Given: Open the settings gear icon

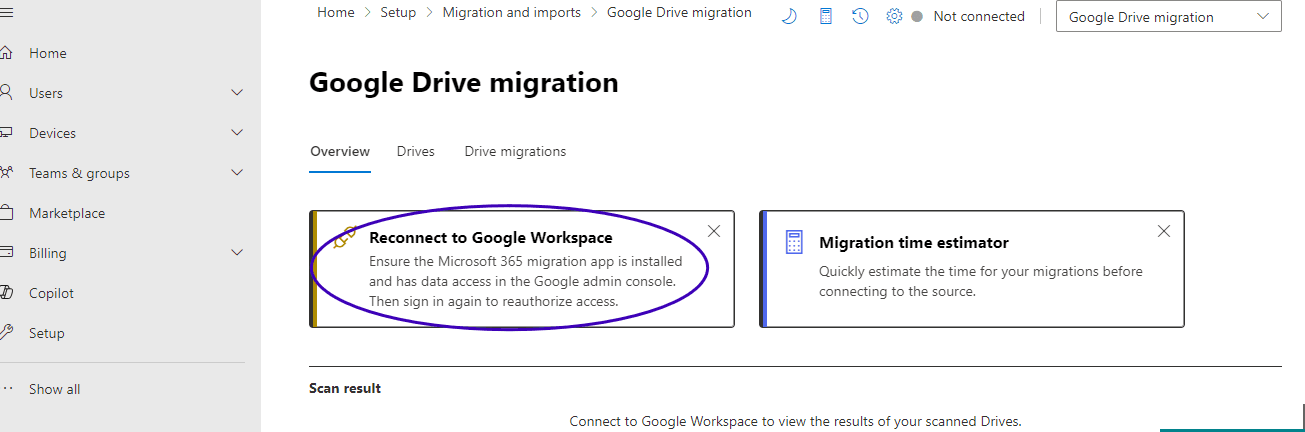Looking at the screenshot, I should [x=894, y=16].
